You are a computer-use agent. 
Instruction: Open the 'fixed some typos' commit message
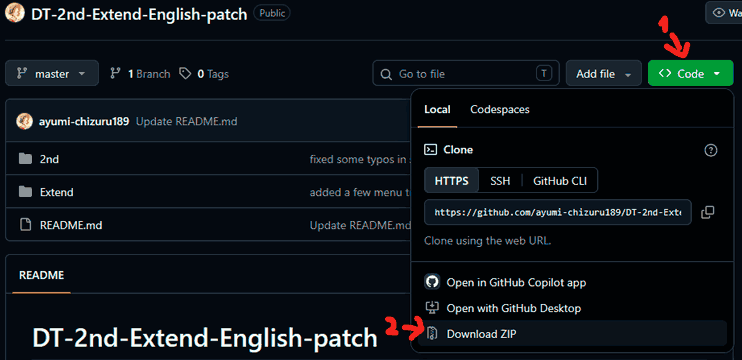(361, 159)
